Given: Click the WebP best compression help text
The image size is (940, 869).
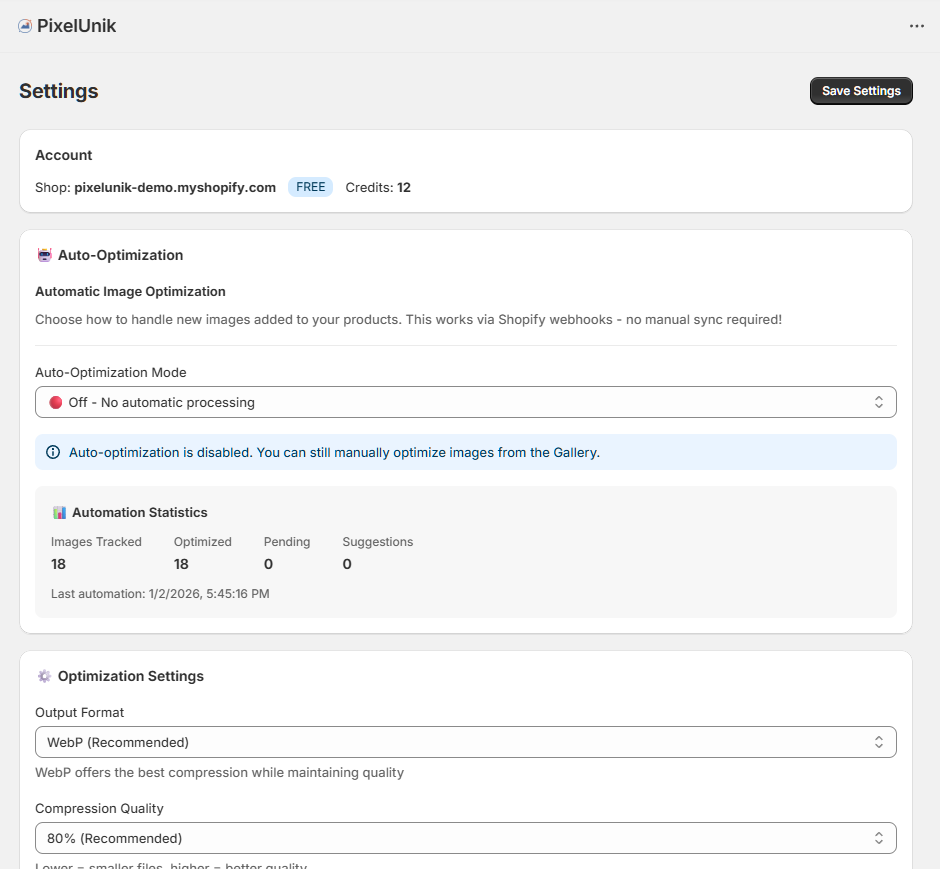Looking at the screenshot, I should (219, 773).
